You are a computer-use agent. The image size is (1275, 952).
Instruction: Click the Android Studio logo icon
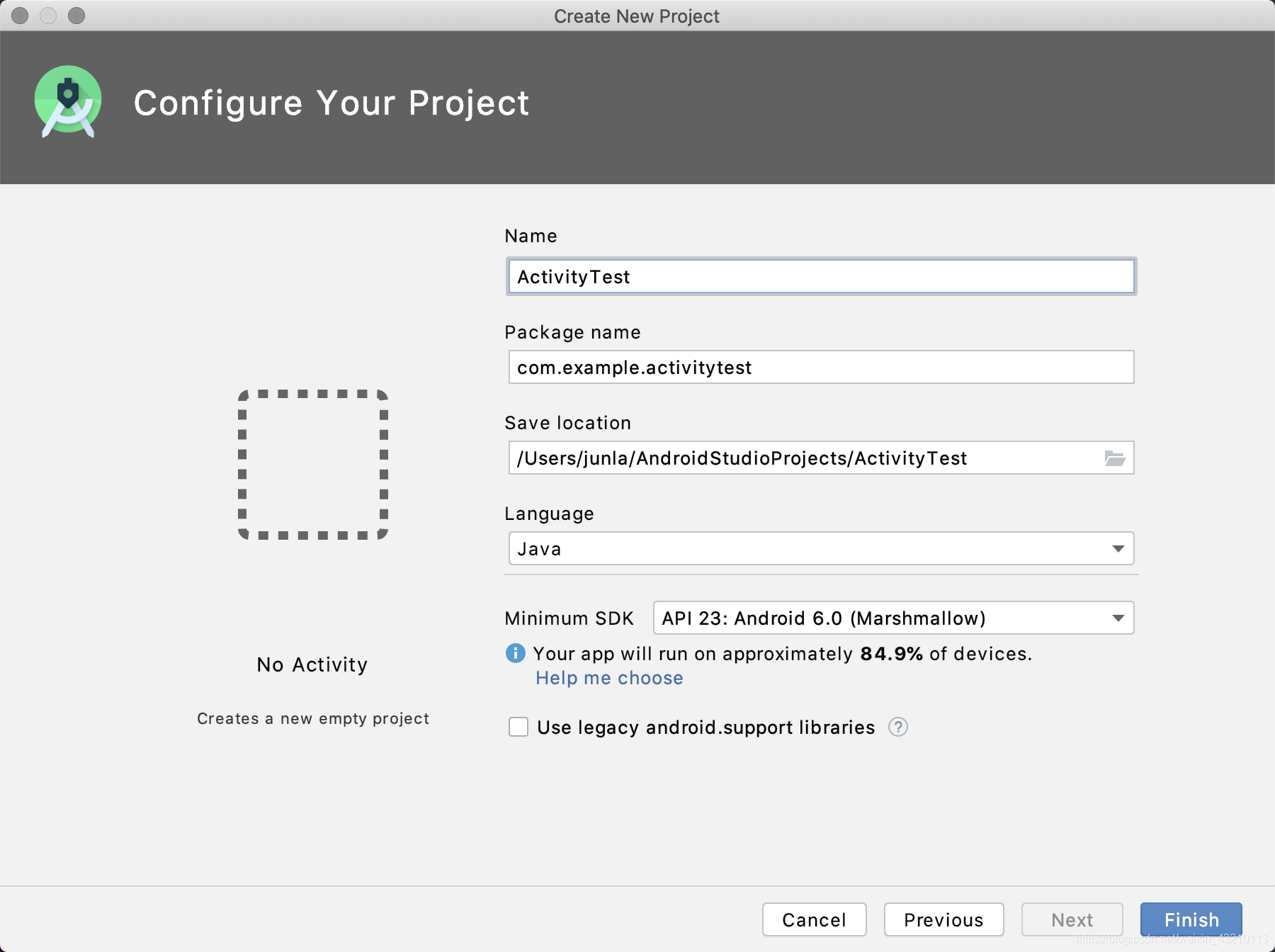point(68,102)
